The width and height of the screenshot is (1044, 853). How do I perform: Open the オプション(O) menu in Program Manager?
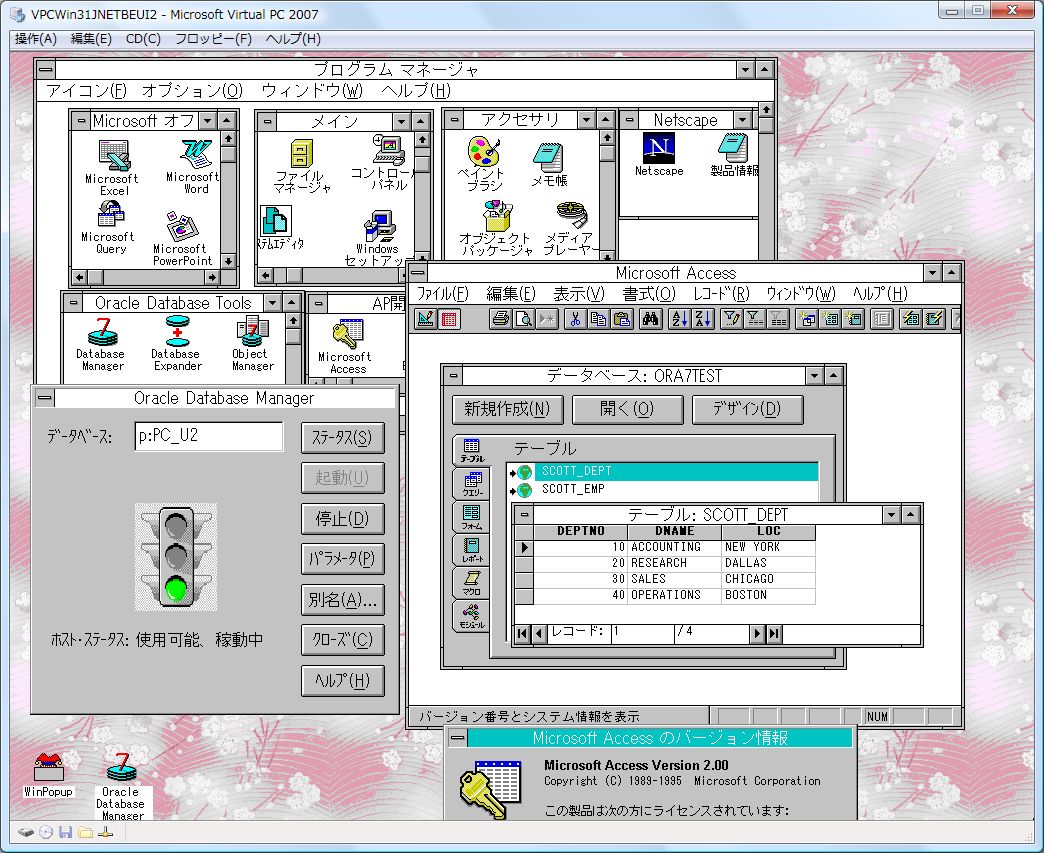coord(192,91)
